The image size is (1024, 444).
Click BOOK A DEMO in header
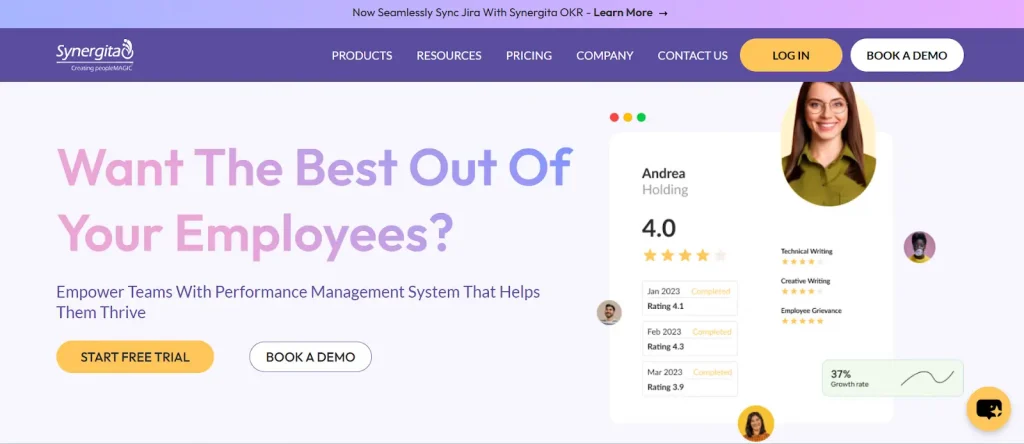[x=906, y=56]
